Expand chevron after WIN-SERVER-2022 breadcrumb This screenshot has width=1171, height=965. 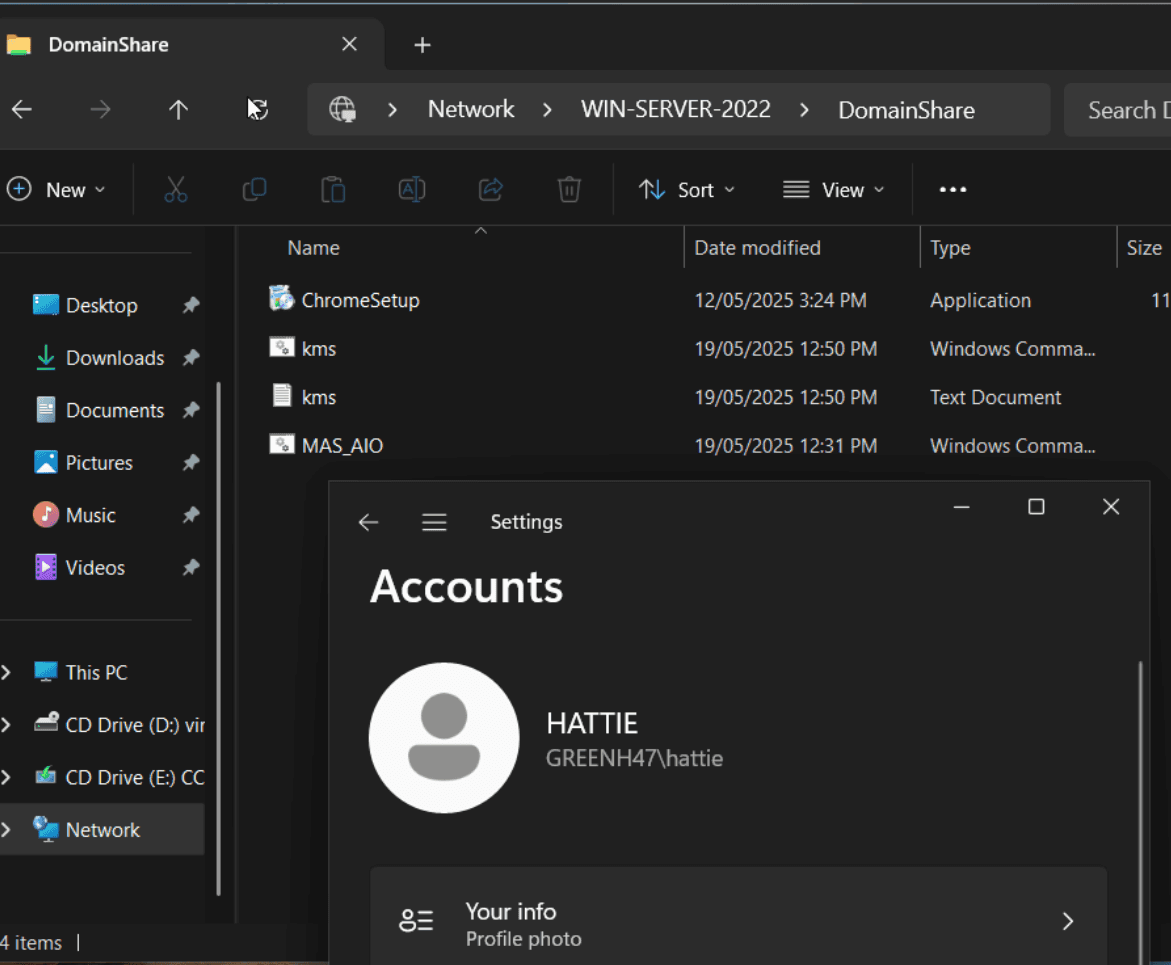click(x=804, y=111)
